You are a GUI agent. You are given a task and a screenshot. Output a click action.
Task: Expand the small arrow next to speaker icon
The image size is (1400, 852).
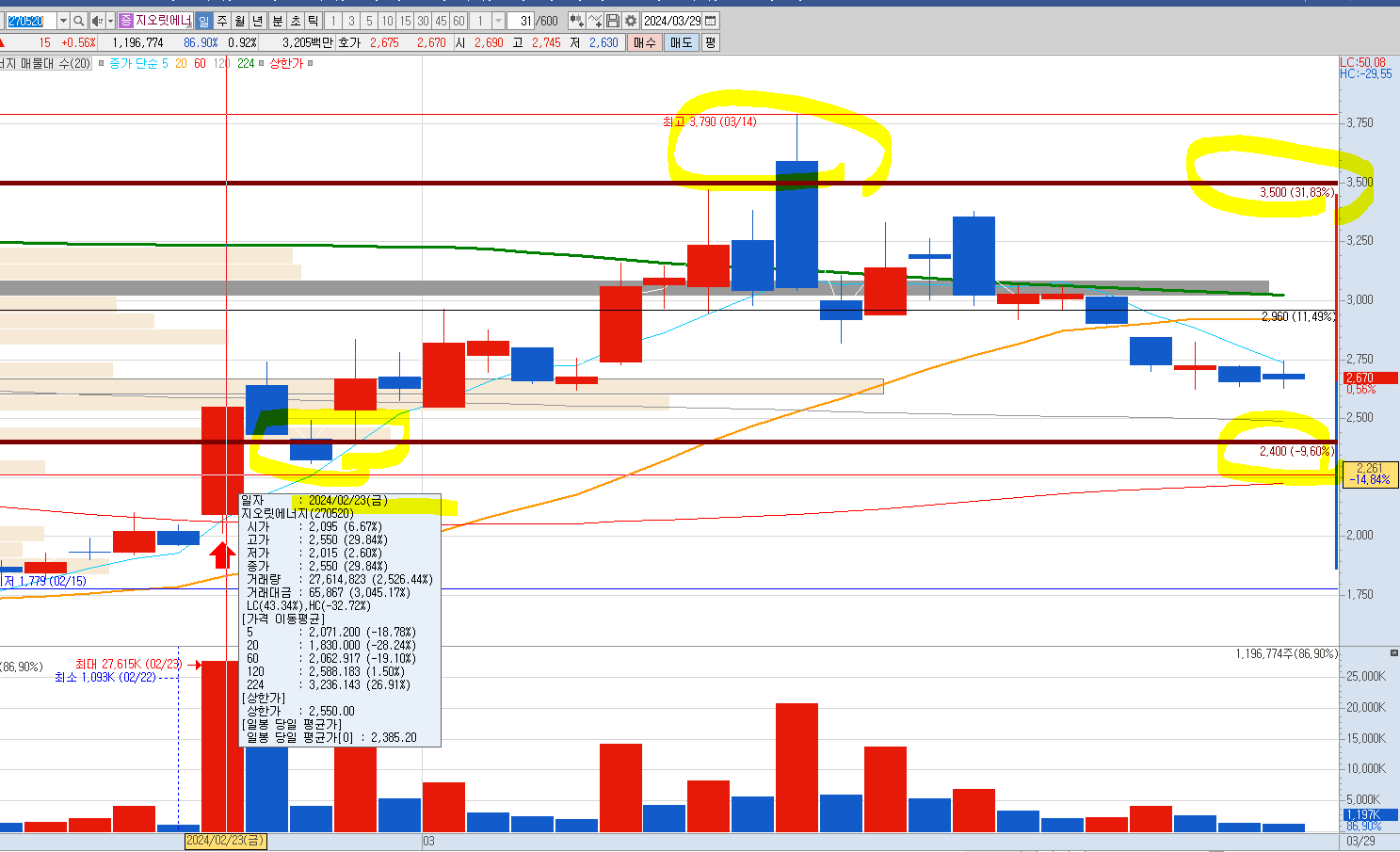pyautogui.click(x=110, y=21)
